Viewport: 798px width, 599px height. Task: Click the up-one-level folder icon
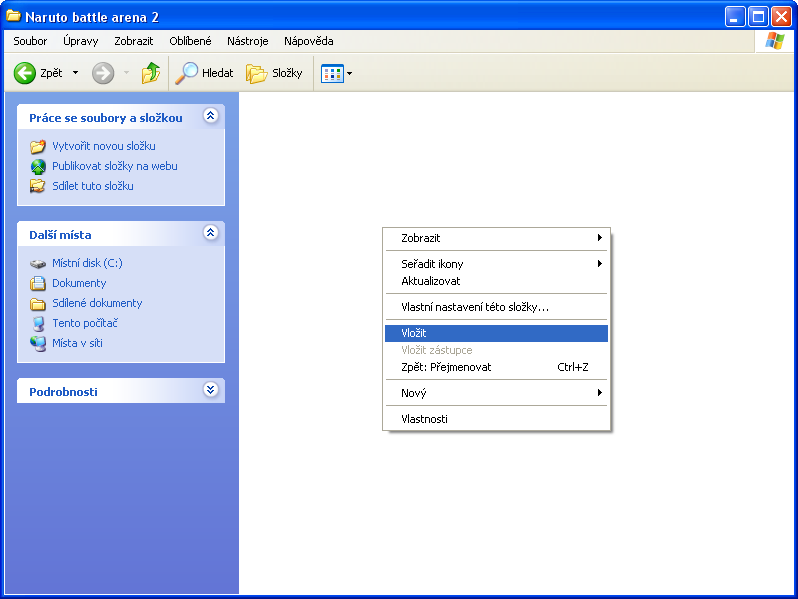point(151,73)
